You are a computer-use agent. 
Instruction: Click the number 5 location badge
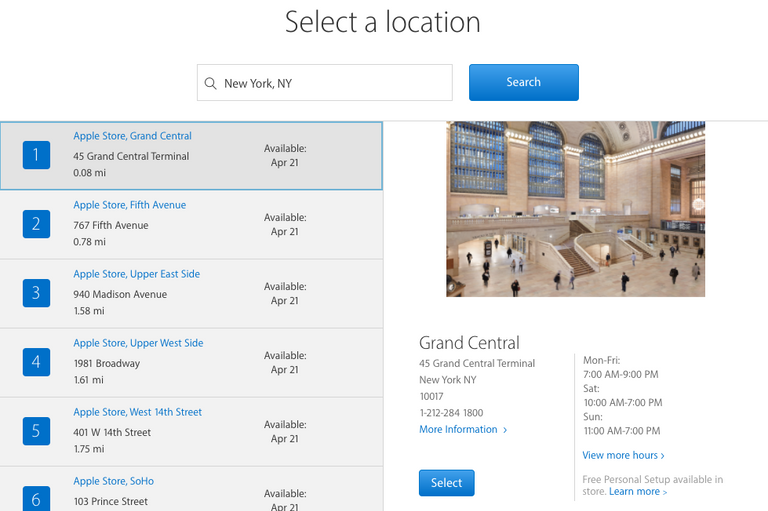coord(36,431)
